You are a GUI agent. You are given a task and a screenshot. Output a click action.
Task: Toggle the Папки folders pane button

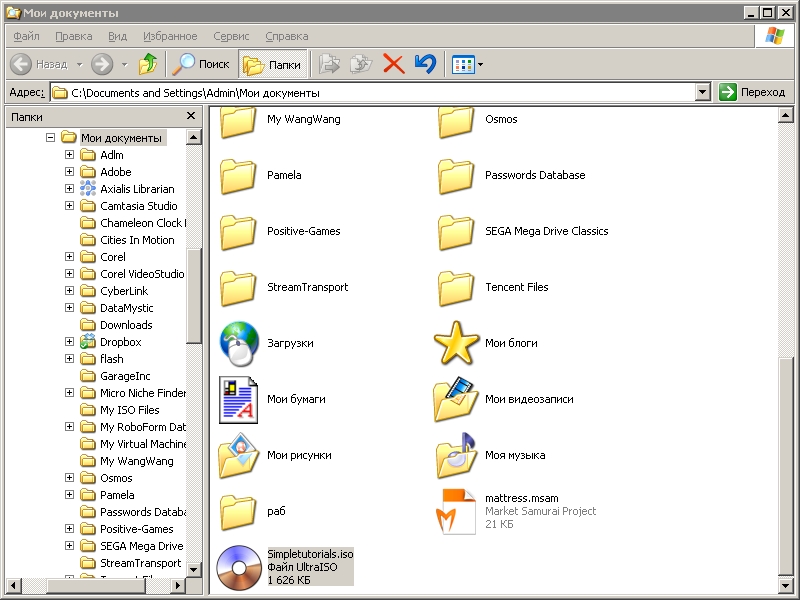click(272, 65)
